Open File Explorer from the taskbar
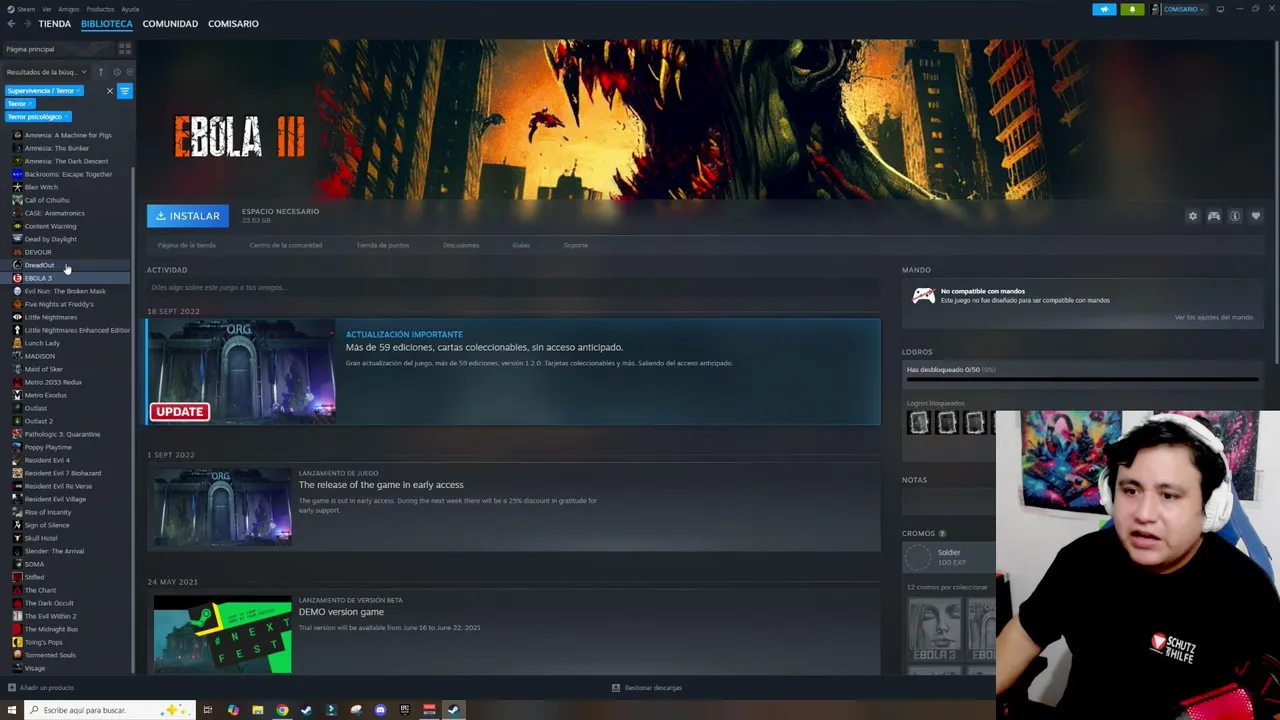Screen dimensions: 1280x720 pos(257,710)
